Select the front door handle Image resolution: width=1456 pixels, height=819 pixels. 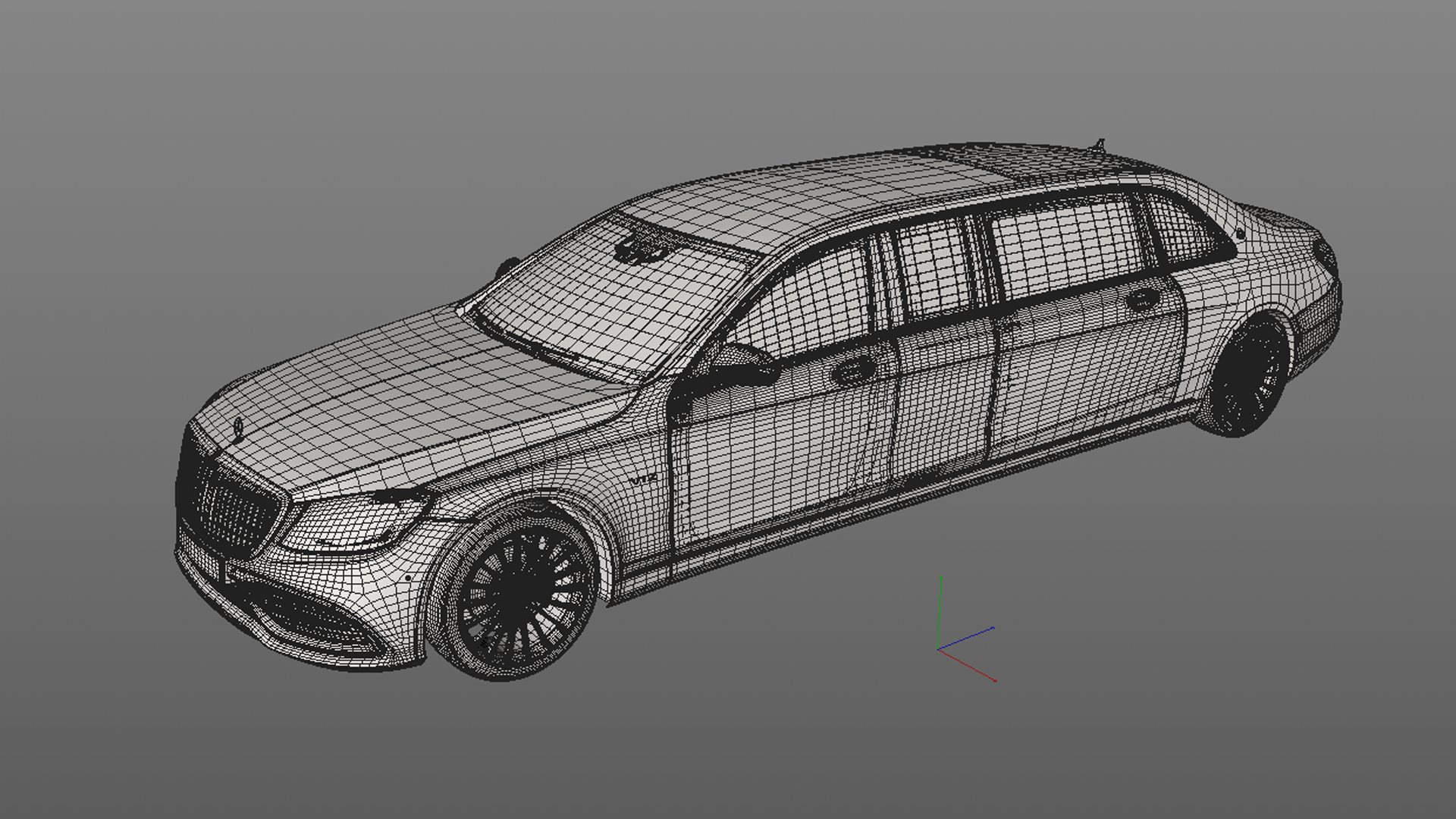click(854, 370)
